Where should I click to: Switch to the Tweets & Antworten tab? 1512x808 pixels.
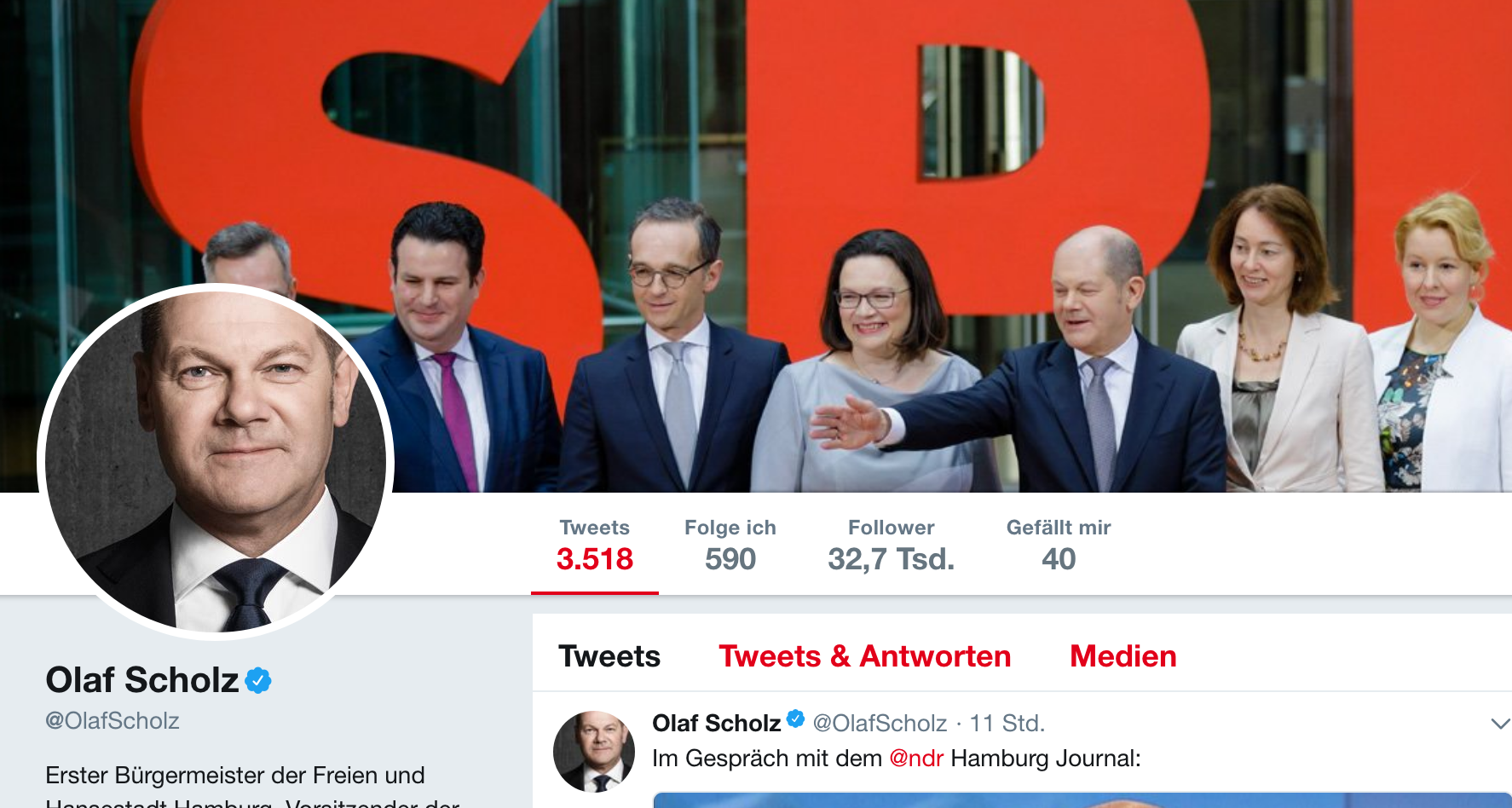[x=865, y=656]
